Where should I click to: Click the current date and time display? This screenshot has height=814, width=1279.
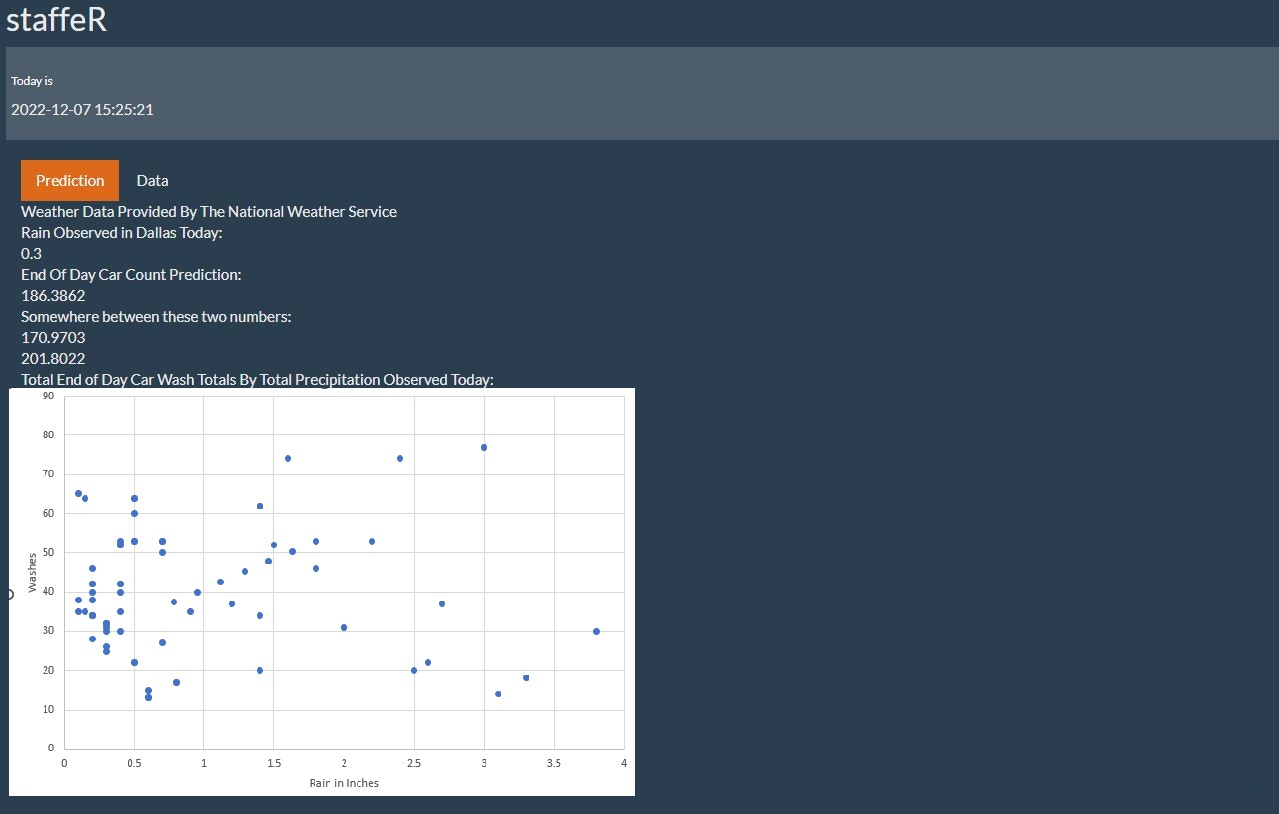pos(82,109)
